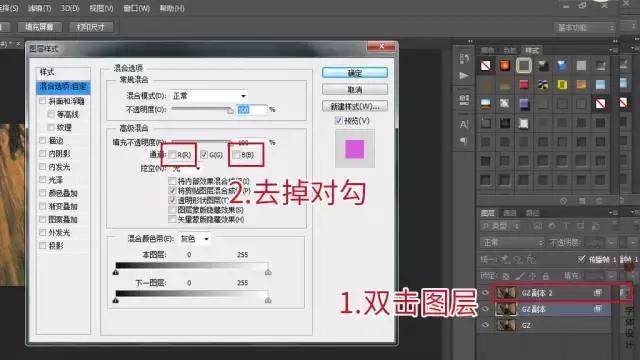Open the 混合颜色带 灰色 dropdown
The height and width of the screenshot is (360, 640).
click(x=194, y=239)
